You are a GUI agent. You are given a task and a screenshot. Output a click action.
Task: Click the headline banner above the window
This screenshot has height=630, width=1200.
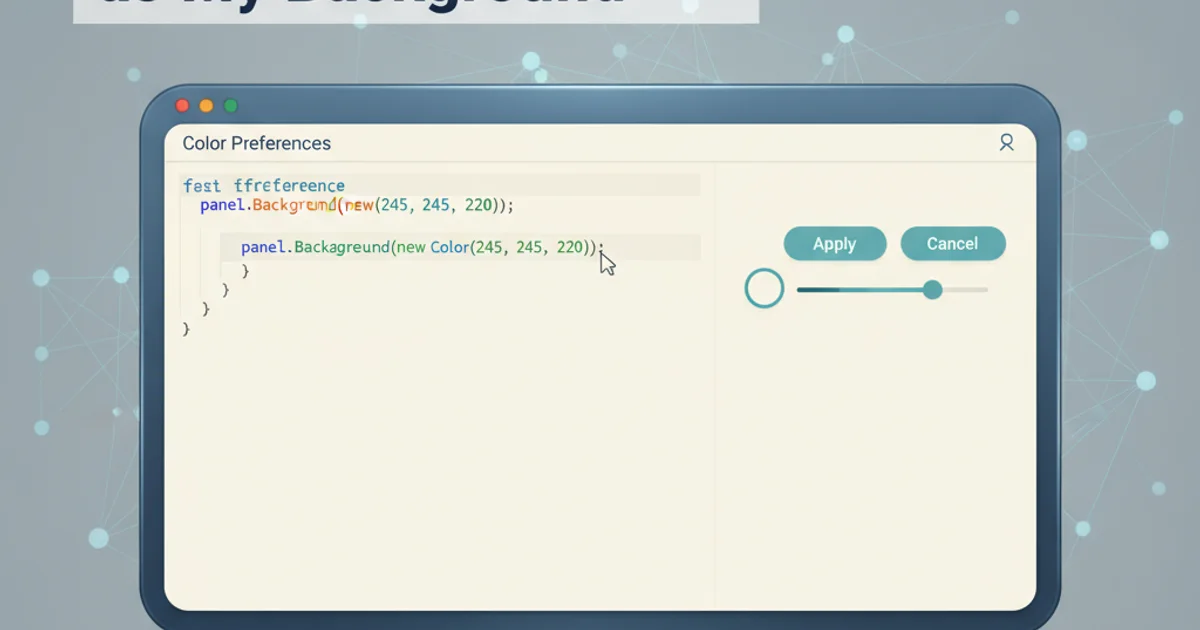click(415, 10)
